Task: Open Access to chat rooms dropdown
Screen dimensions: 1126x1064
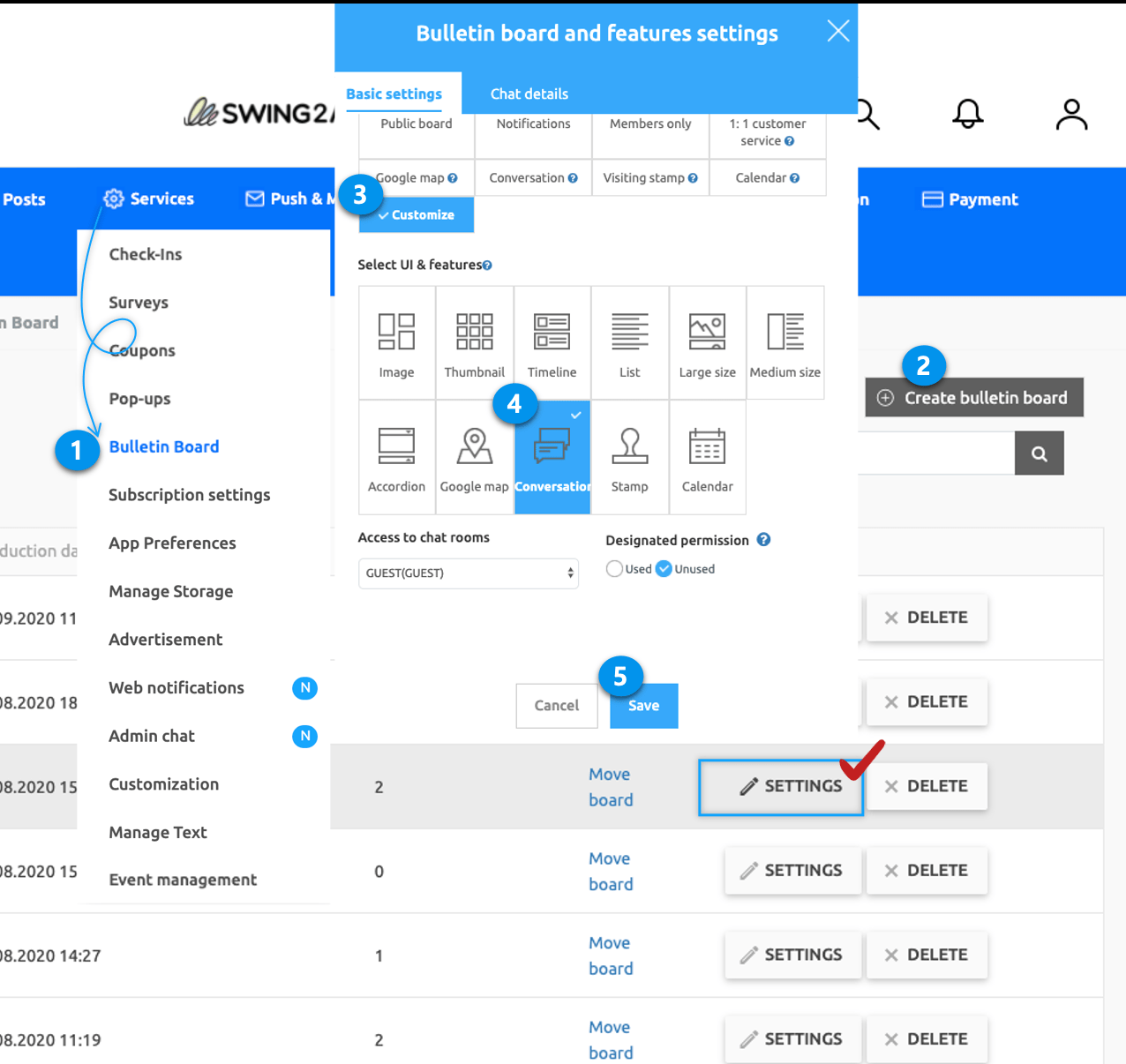Action: [469, 573]
